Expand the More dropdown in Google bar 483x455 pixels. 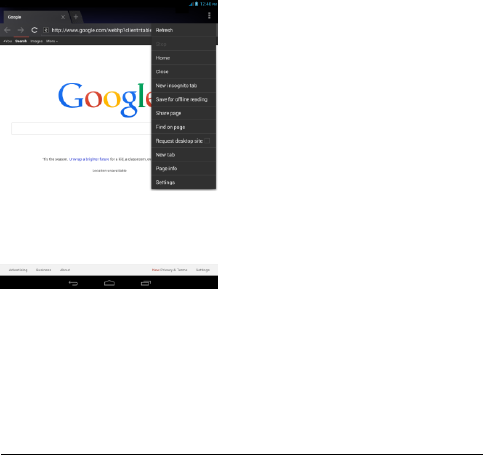tap(52, 41)
